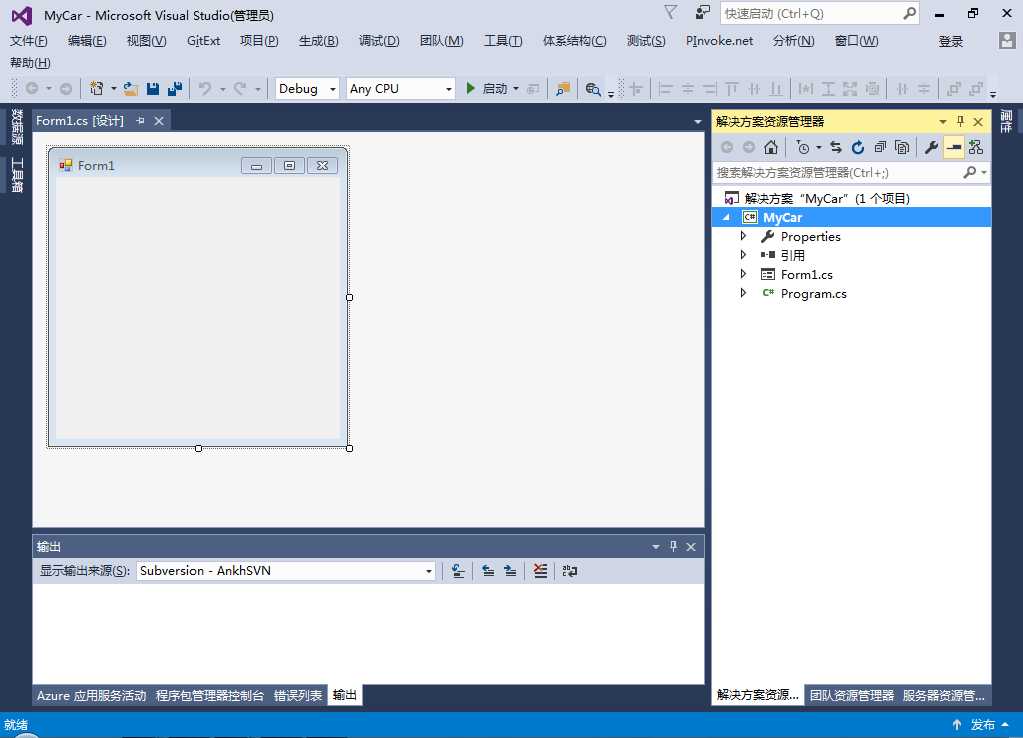Click the New Project toolbar icon
This screenshot has width=1023, height=738.
(x=97, y=89)
